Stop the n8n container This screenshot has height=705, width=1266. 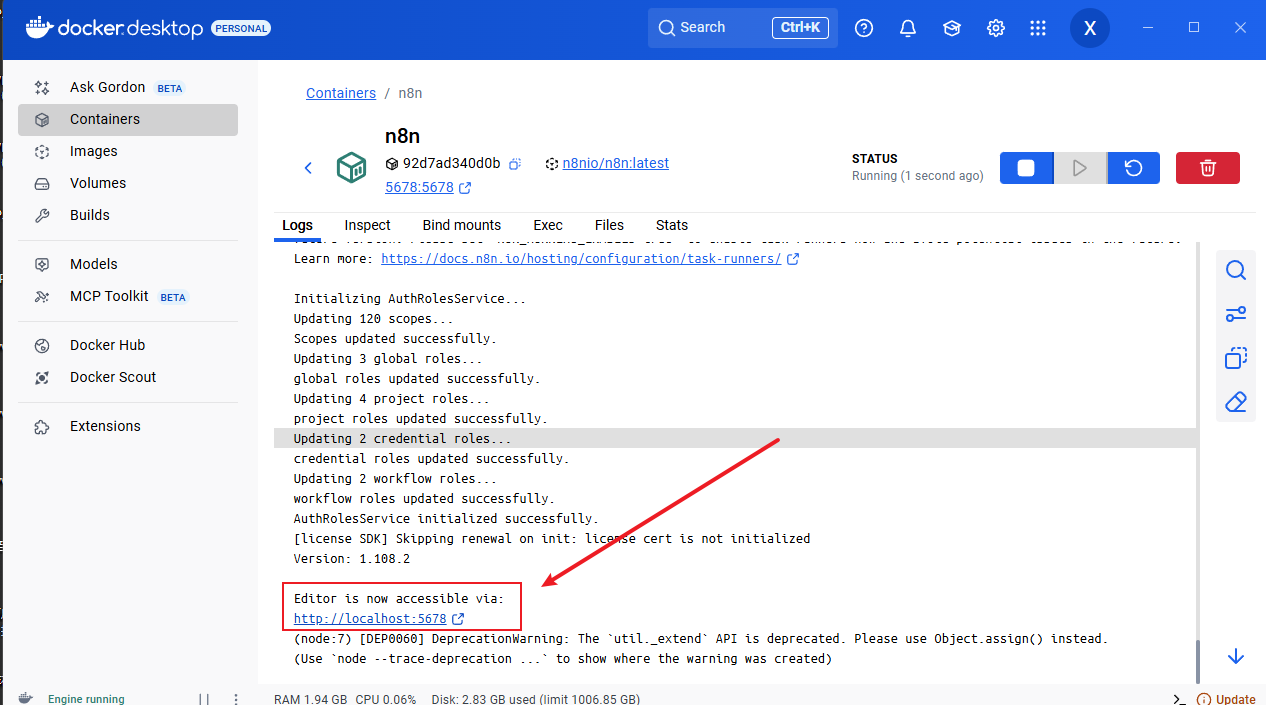(x=1026, y=168)
